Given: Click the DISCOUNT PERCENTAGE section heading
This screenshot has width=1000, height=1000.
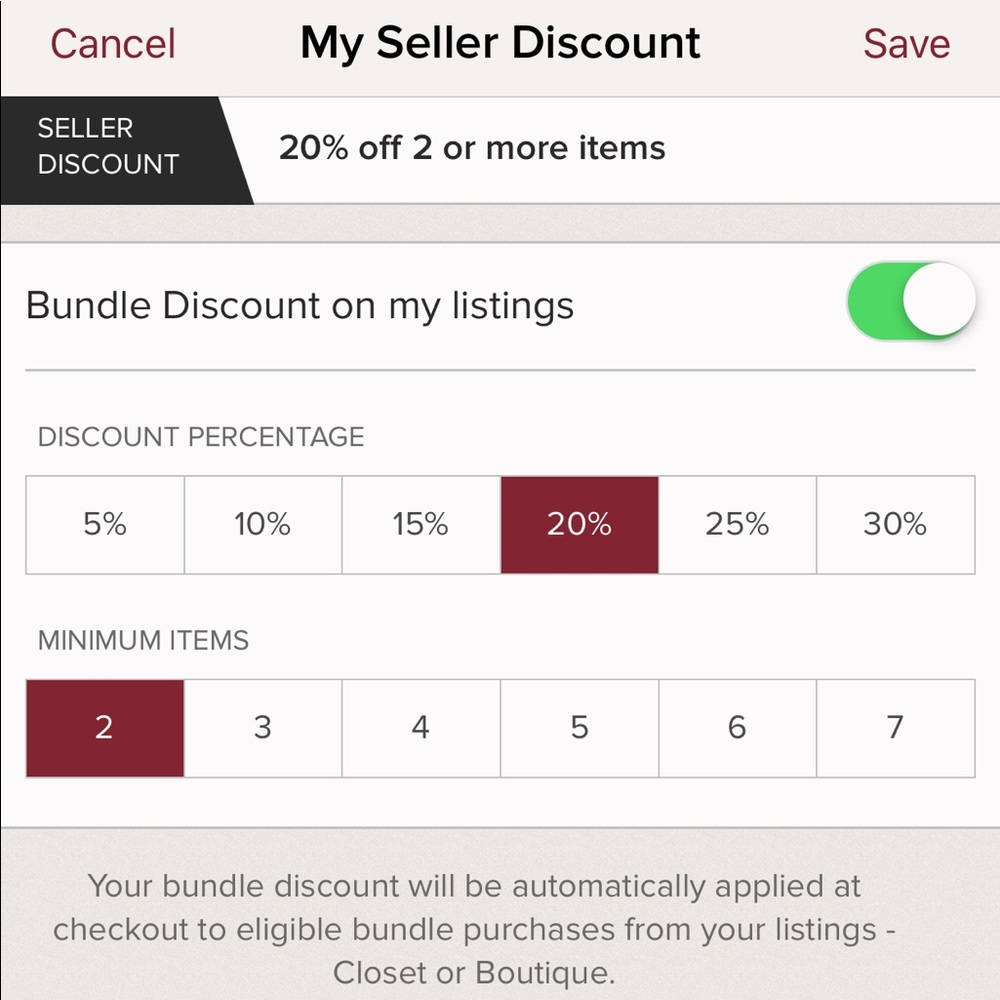Looking at the screenshot, I should coord(201,436).
